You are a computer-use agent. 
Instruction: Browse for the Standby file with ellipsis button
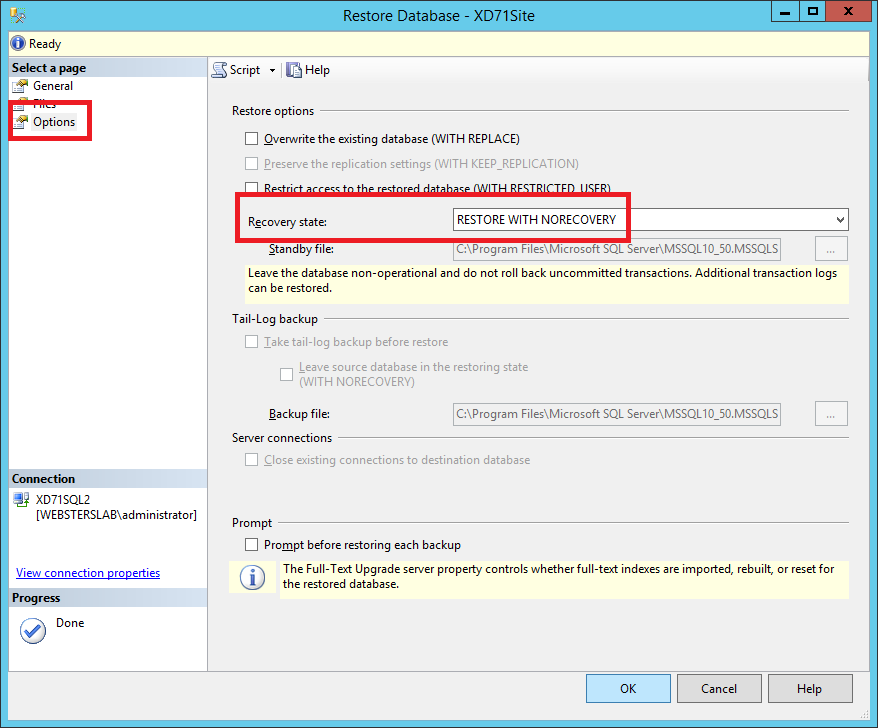831,249
